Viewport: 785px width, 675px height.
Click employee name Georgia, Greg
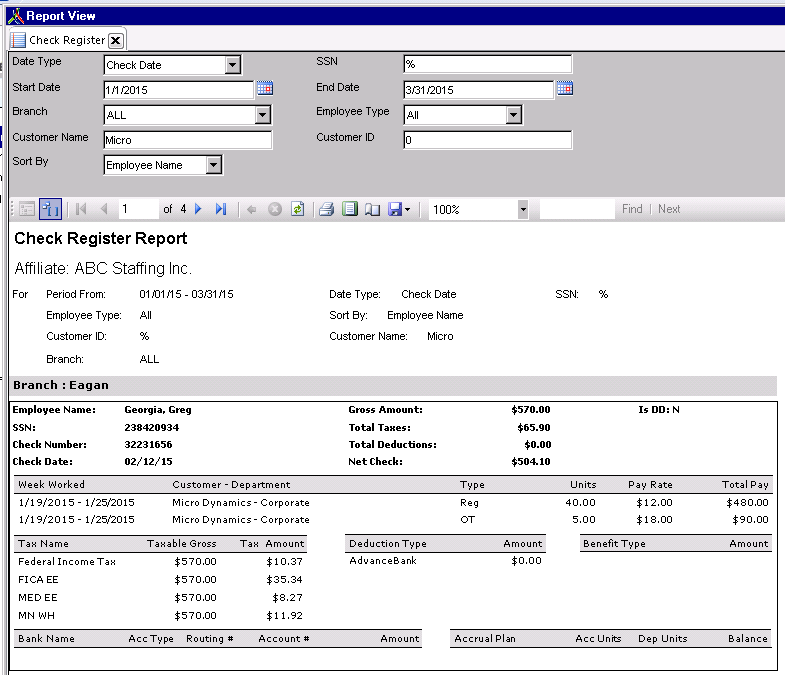pos(158,410)
